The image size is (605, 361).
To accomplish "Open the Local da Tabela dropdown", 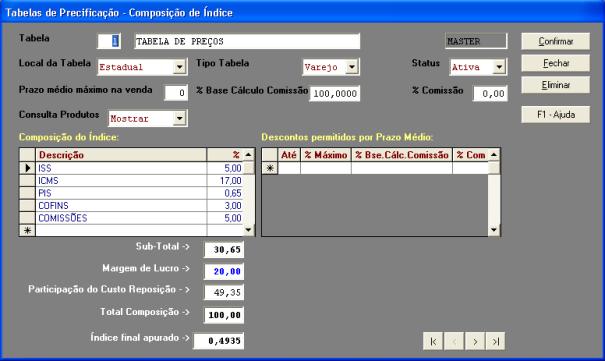I will [179, 67].
